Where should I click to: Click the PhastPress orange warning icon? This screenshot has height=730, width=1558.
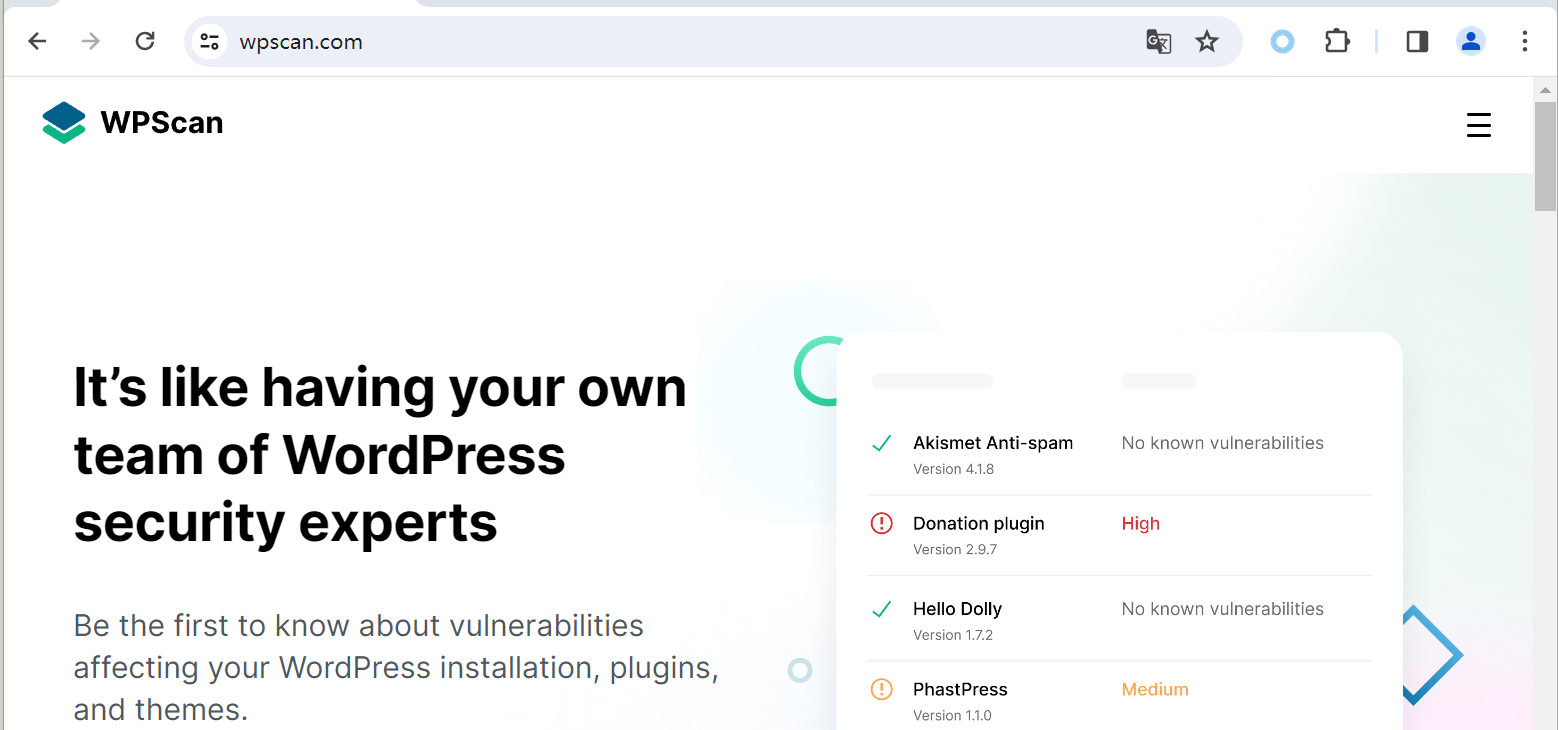881,689
